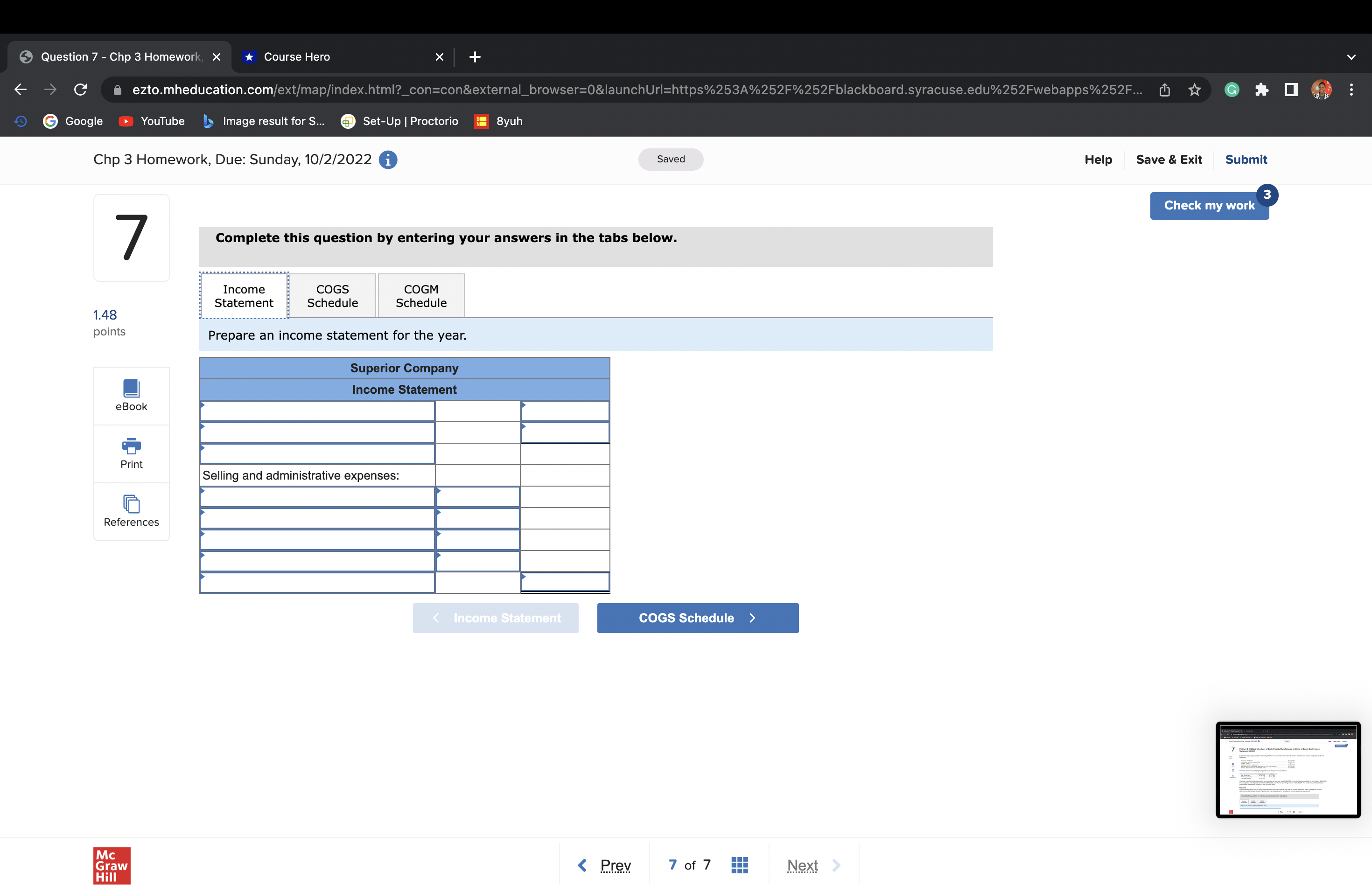Click the Grammarly extension icon
This screenshot has height=892, width=1372.
1232,90
